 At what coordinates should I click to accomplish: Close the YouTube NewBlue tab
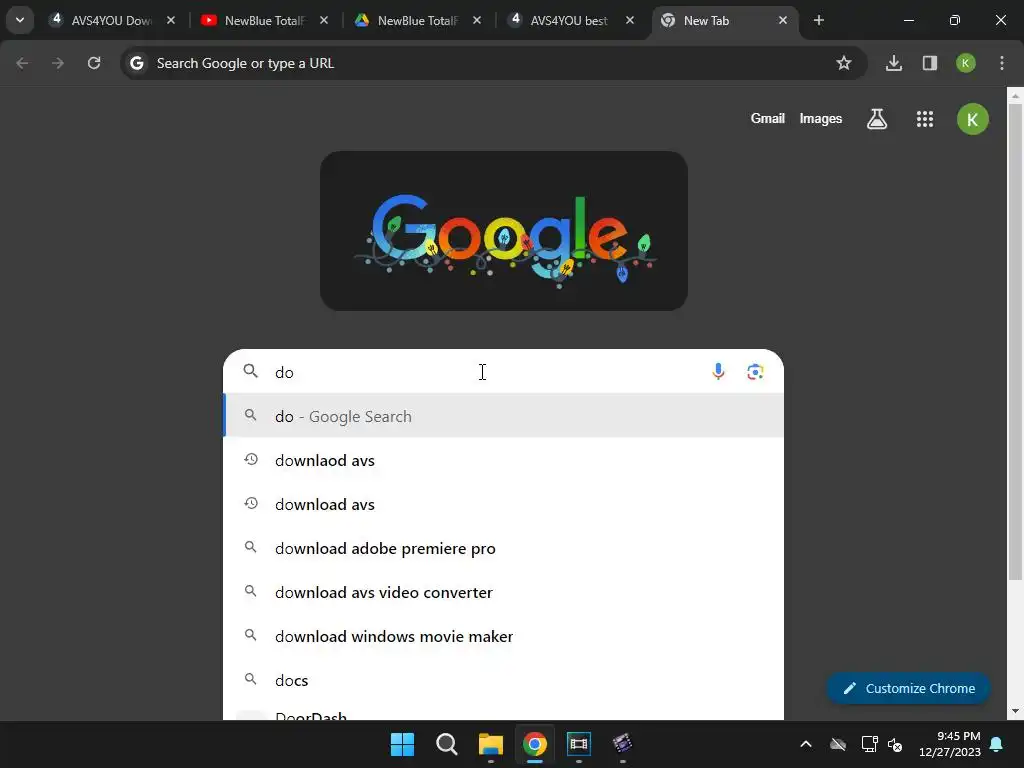click(x=324, y=20)
